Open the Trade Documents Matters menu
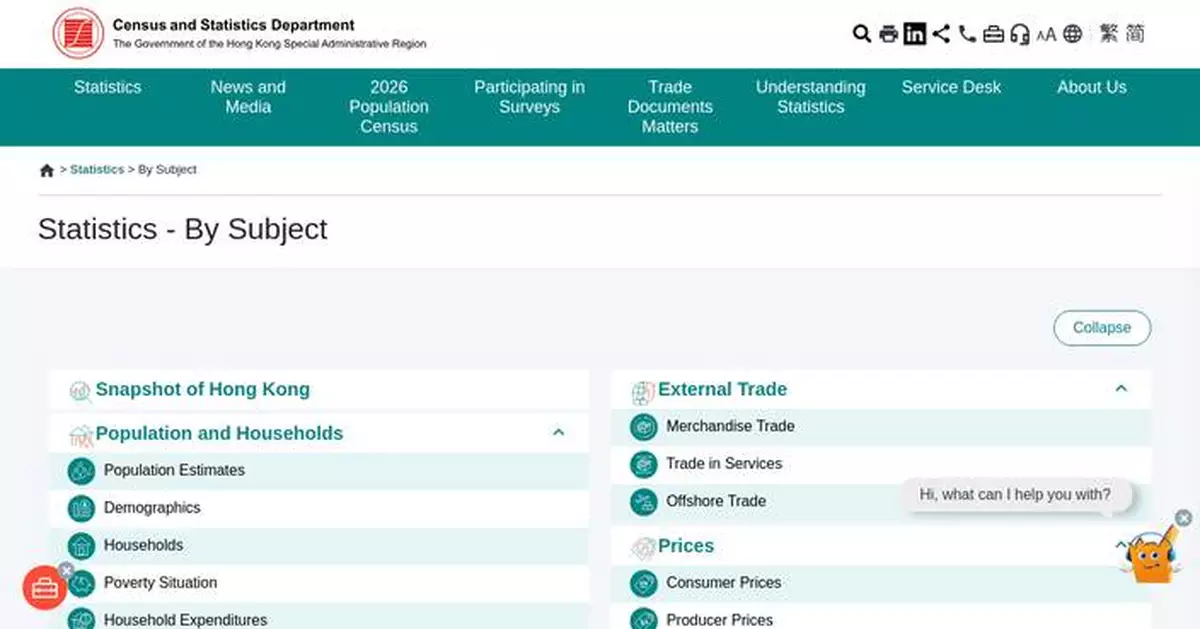The width and height of the screenshot is (1200, 629). (x=669, y=107)
